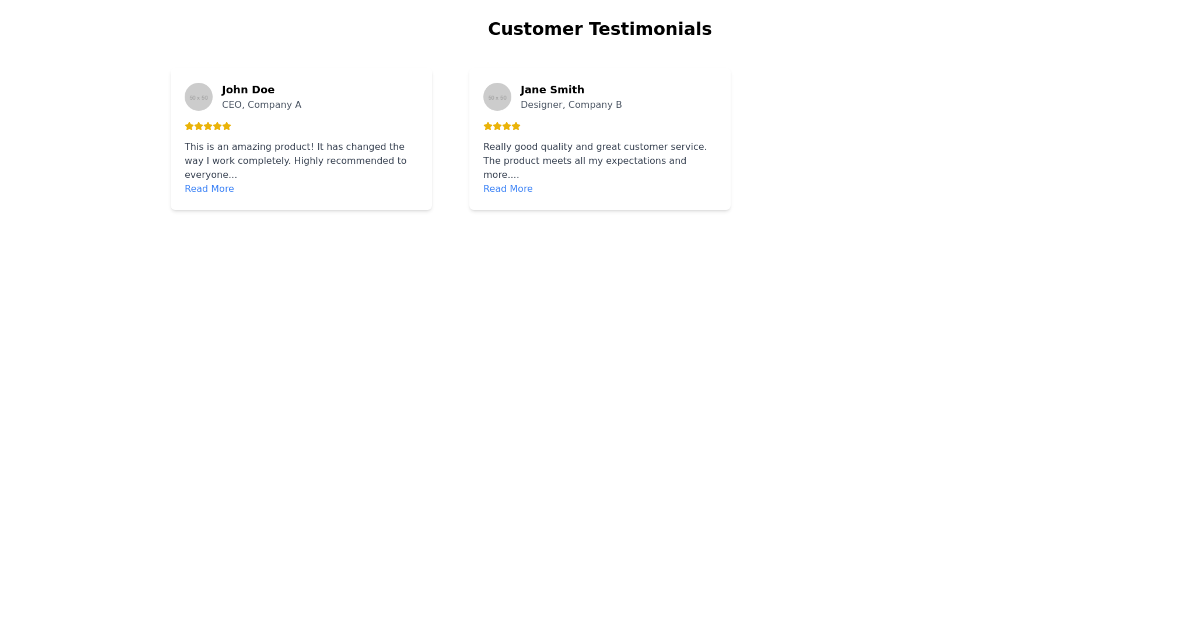Select the fifth star in John Doe's rating
1200x630 pixels.
tap(226, 126)
